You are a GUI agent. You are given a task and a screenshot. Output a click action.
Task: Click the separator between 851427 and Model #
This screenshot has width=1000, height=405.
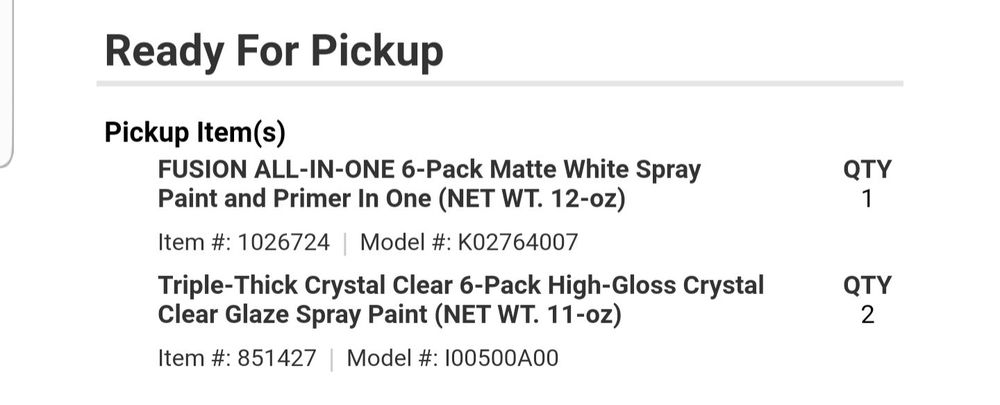pos(331,358)
